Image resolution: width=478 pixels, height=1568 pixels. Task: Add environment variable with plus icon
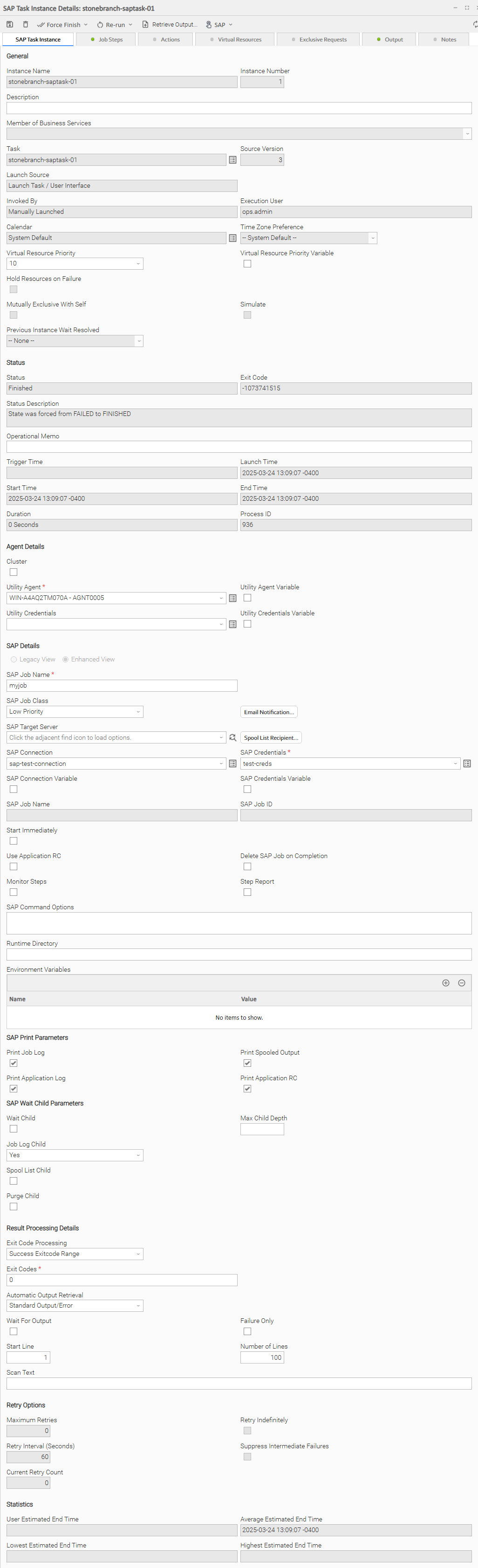[x=446, y=983]
